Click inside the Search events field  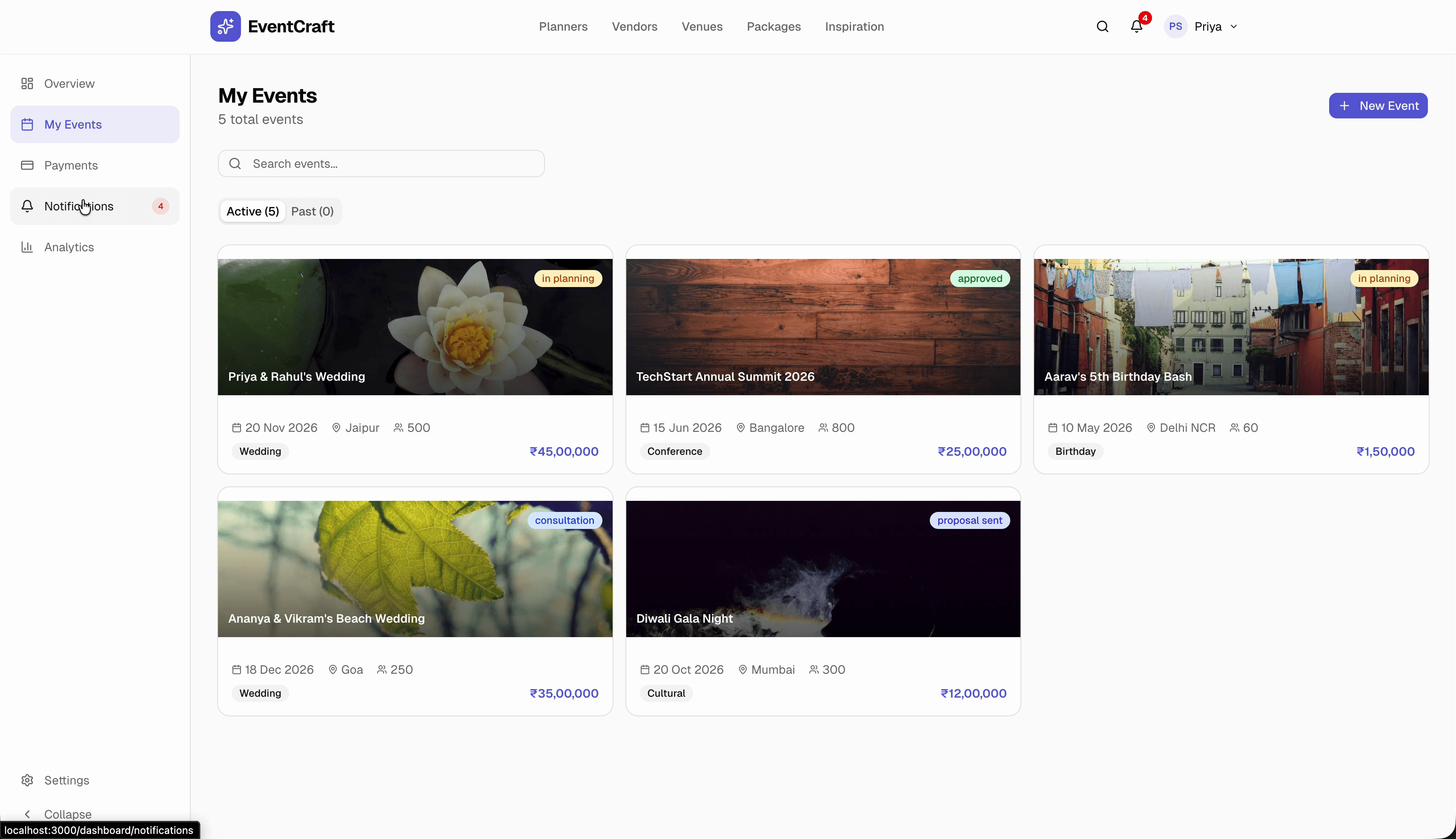pyautogui.click(x=381, y=163)
